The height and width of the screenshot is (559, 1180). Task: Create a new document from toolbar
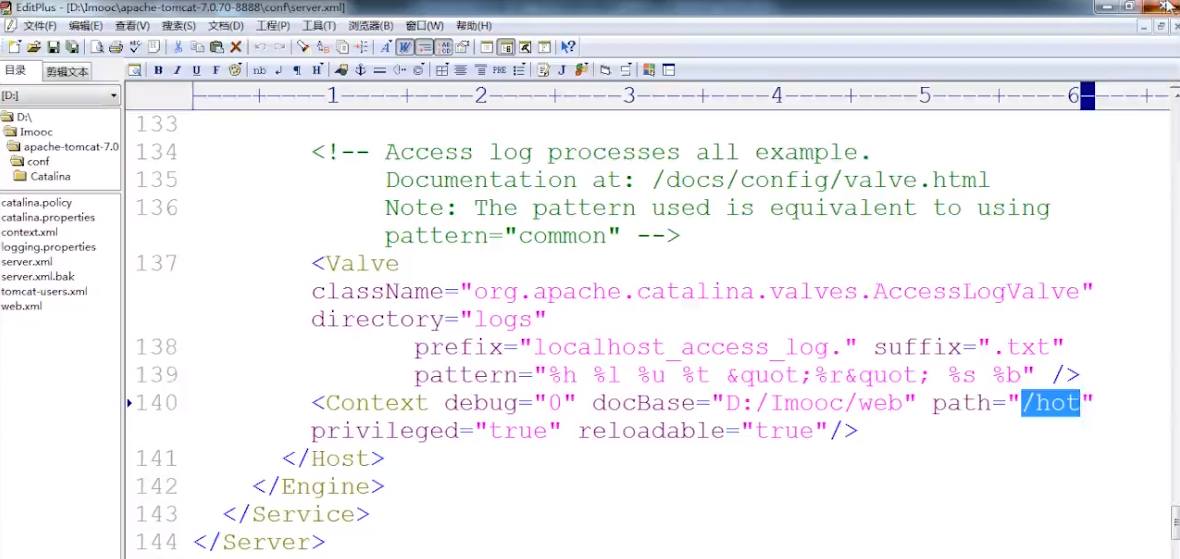tap(14, 47)
